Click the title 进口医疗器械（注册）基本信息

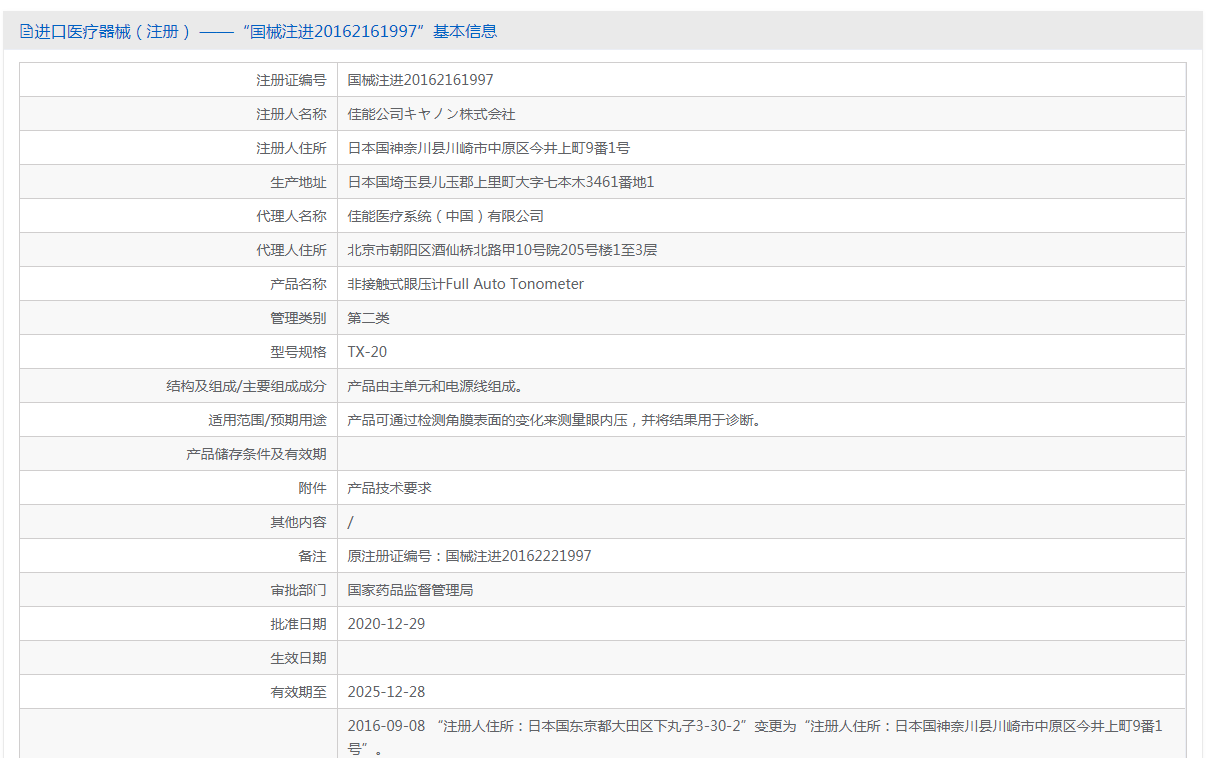point(266,31)
